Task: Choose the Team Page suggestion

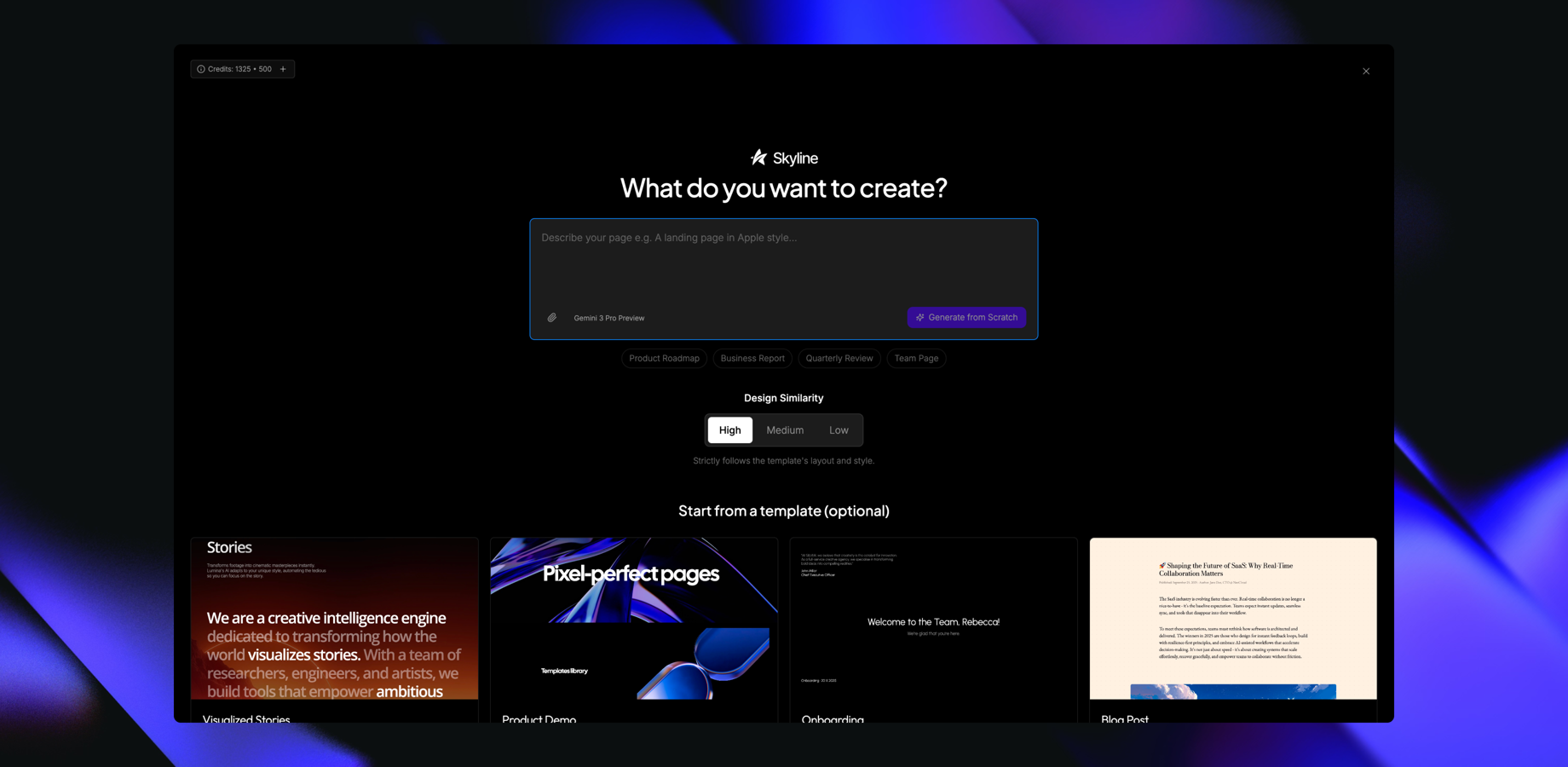Action: [x=916, y=358]
